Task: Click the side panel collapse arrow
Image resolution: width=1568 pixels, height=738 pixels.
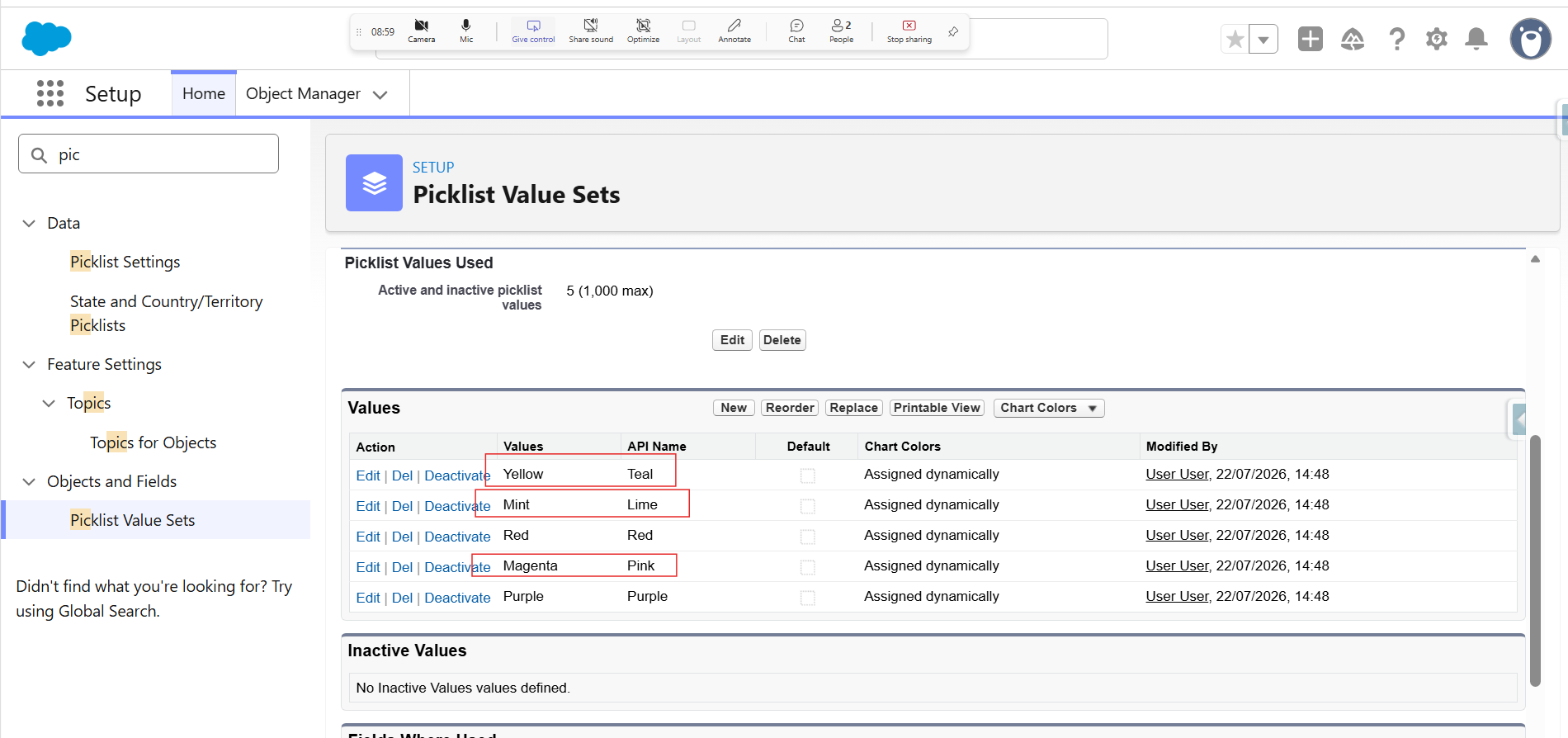Action: click(1518, 419)
